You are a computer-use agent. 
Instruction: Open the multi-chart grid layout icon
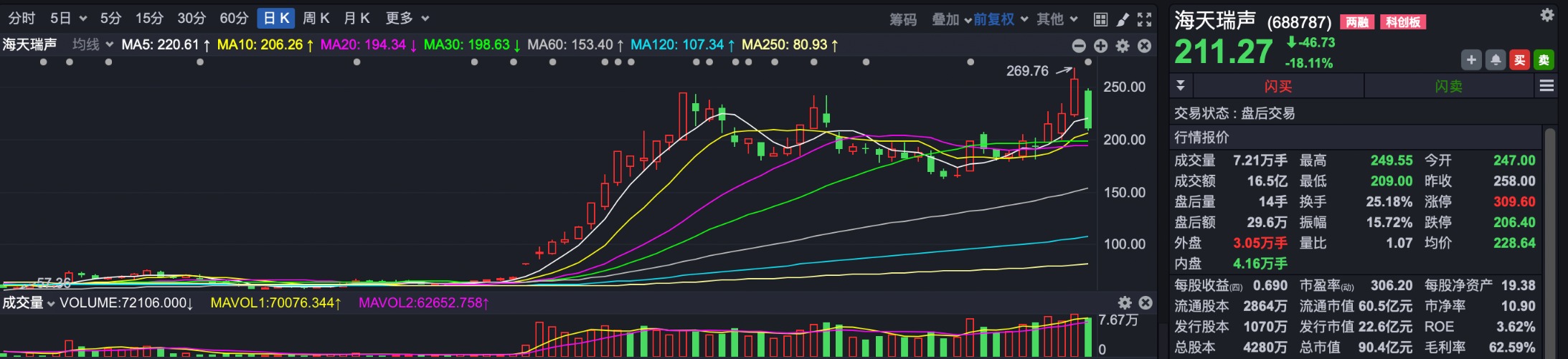[x=1100, y=19]
